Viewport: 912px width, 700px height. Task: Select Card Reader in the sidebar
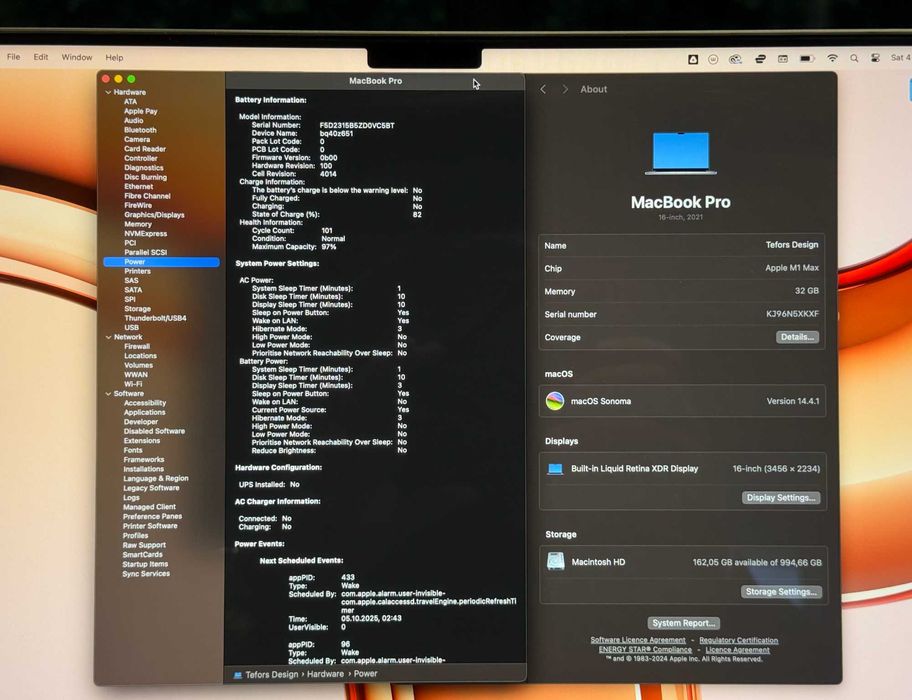pos(145,149)
